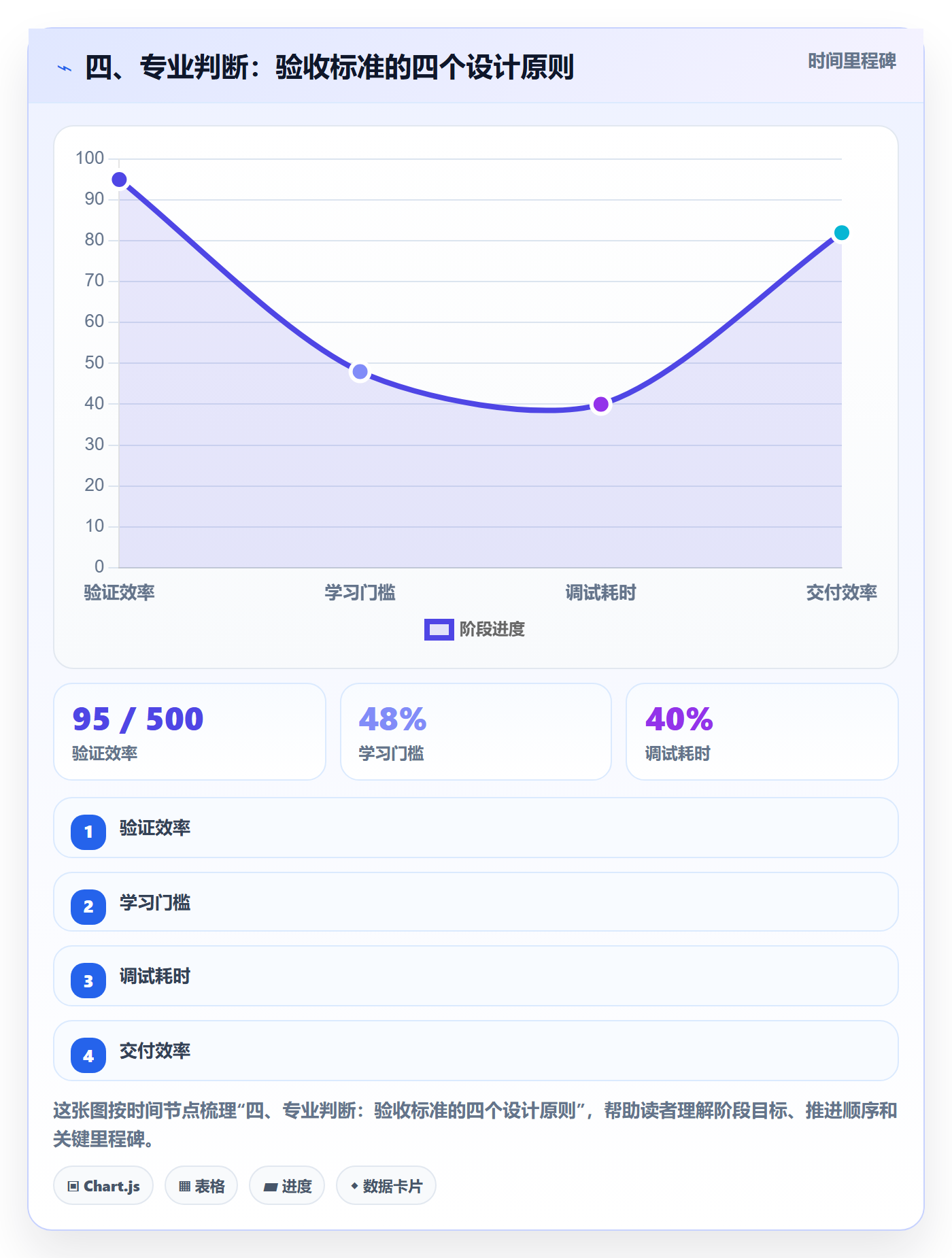Image resolution: width=952 pixels, height=1258 pixels.
Task: Click the 表格 tag
Action: 201,1185
